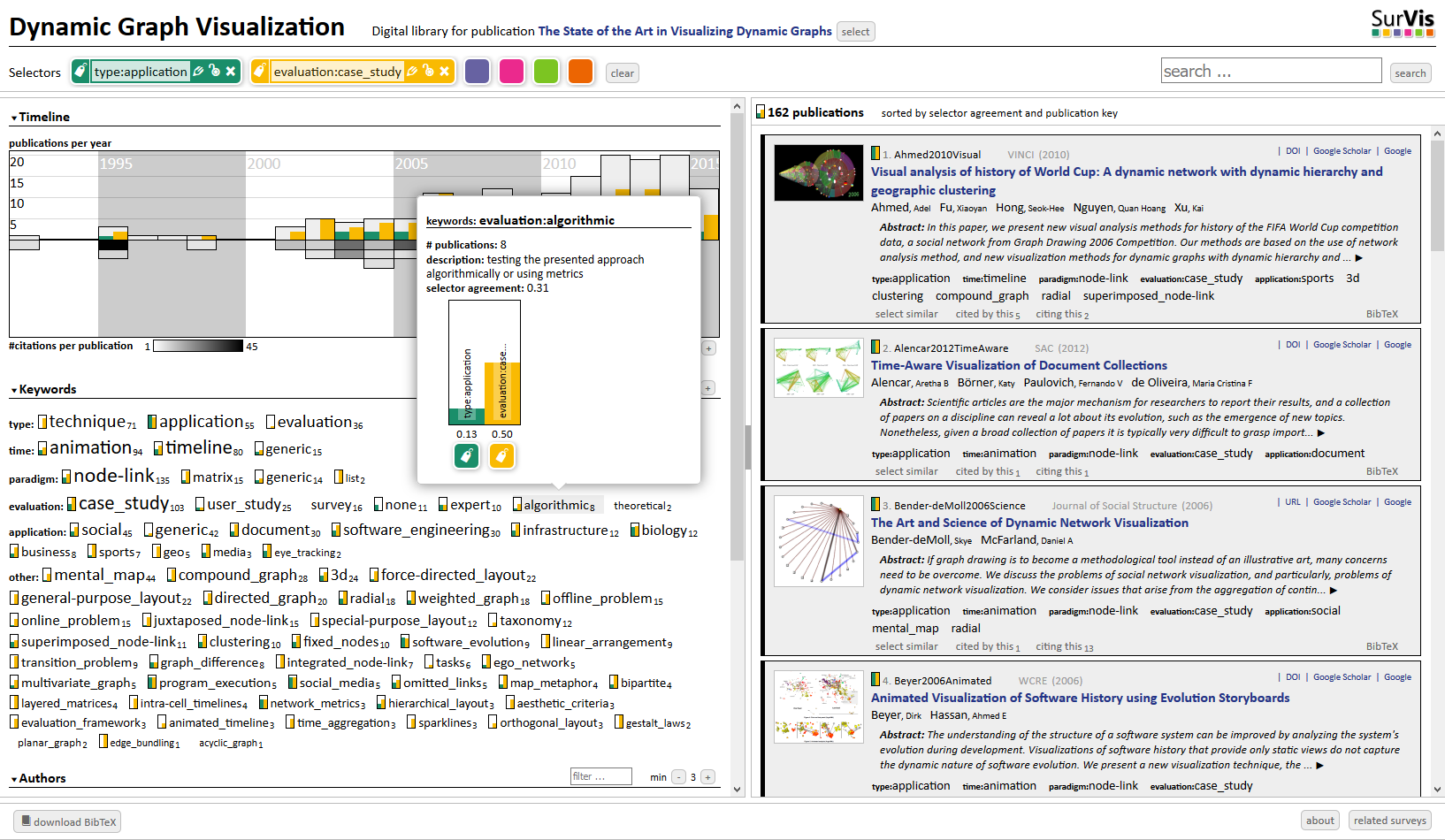Open URL link for Bender-deMoll2006Science
The height and width of the screenshot is (840, 1445).
[1293, 502]
